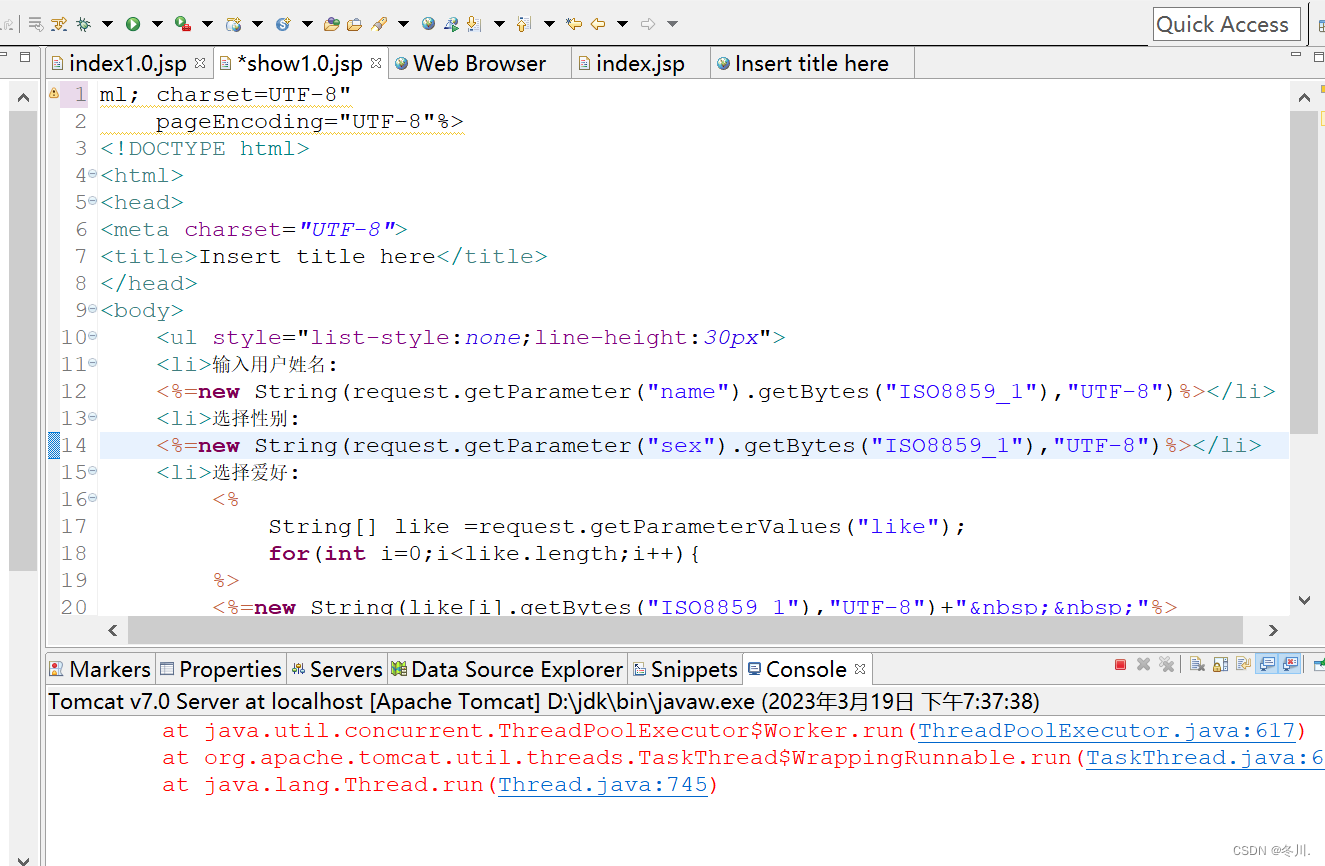Image resolution: width=1325 pixels, height=866 pixels.
Task: Toggle the Scroll Lock icon in Console
Action: coord(1221,664)
